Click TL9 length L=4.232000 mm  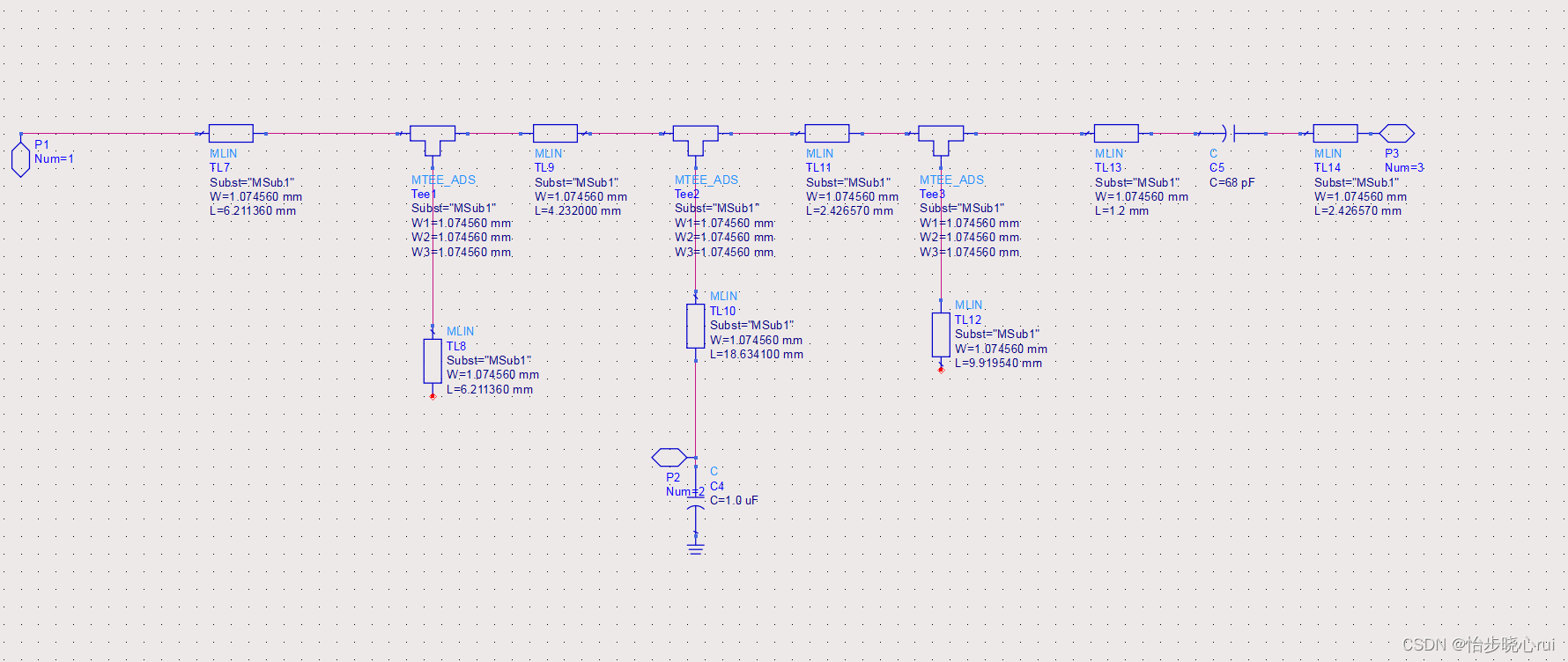pos(578,210)
